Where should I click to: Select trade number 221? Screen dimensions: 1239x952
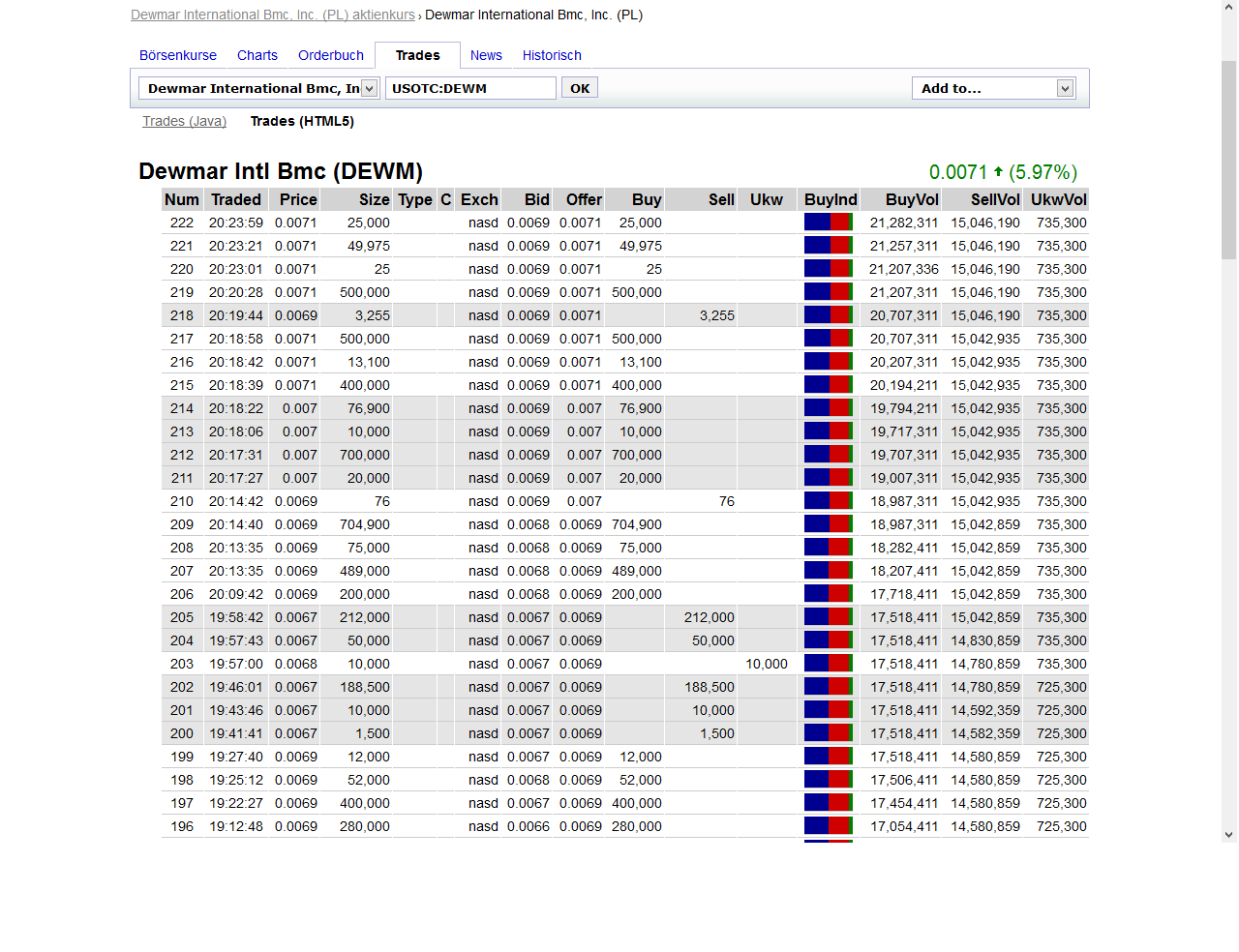[x=182, y=246]
